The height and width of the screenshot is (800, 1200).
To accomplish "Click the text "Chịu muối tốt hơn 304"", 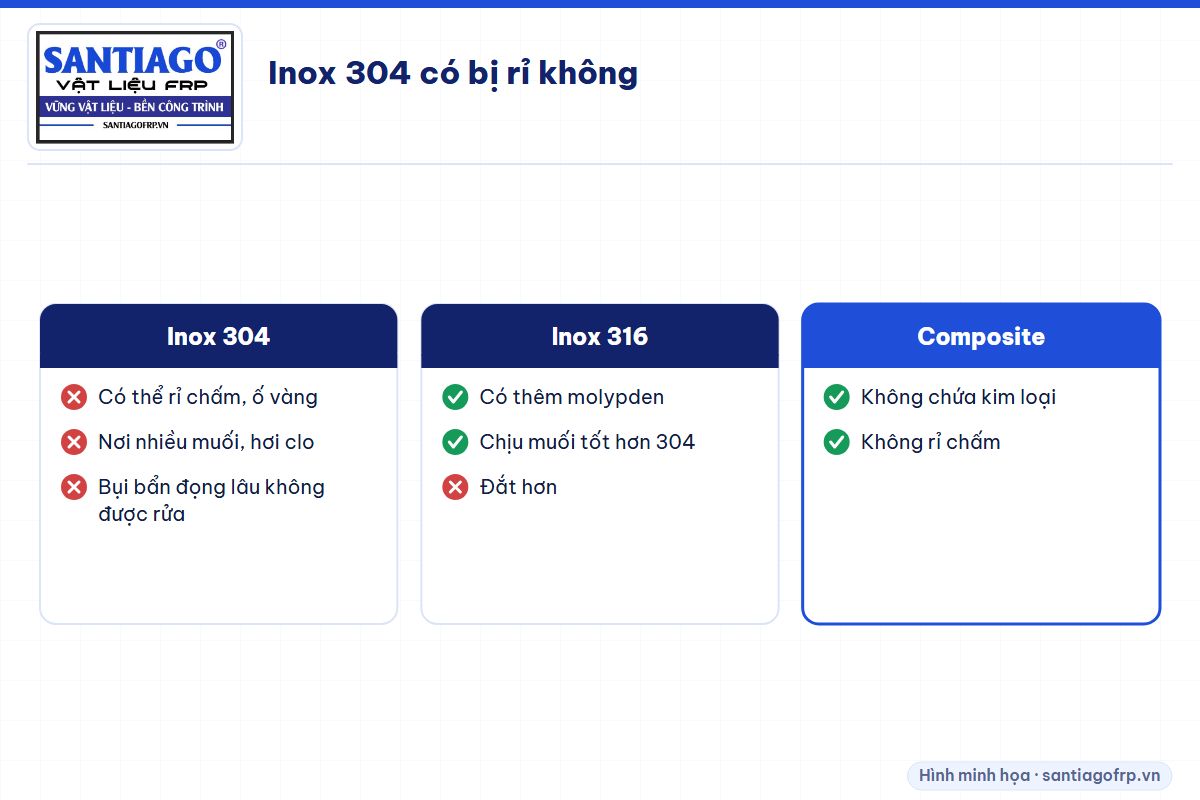I will (587, 442).
